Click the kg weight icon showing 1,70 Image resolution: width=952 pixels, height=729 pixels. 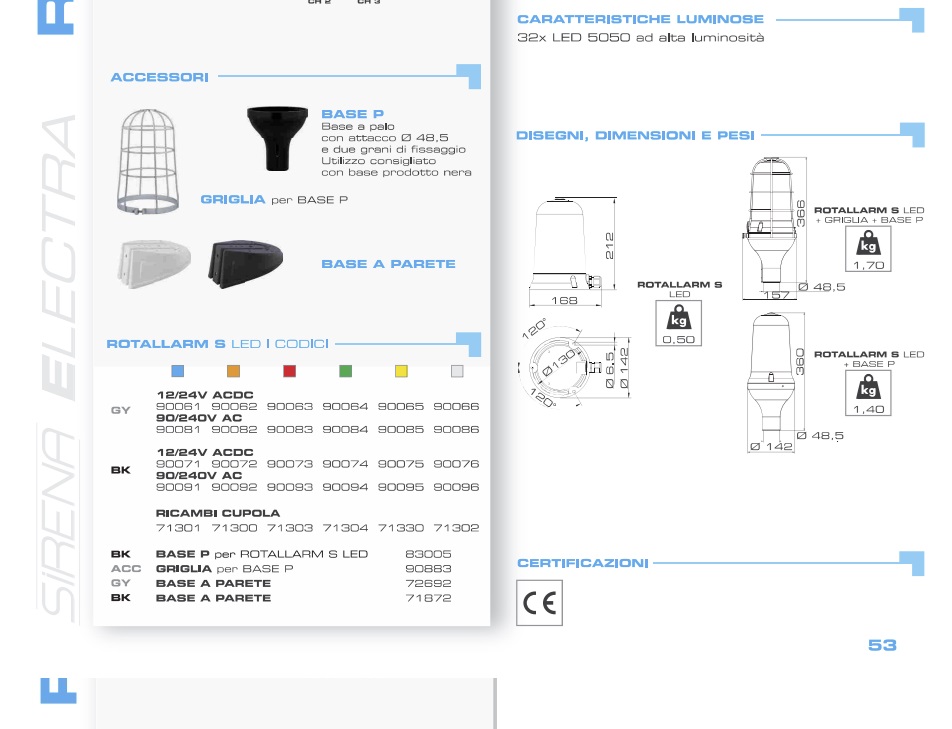pyautogui.click(x=868, y=249)
